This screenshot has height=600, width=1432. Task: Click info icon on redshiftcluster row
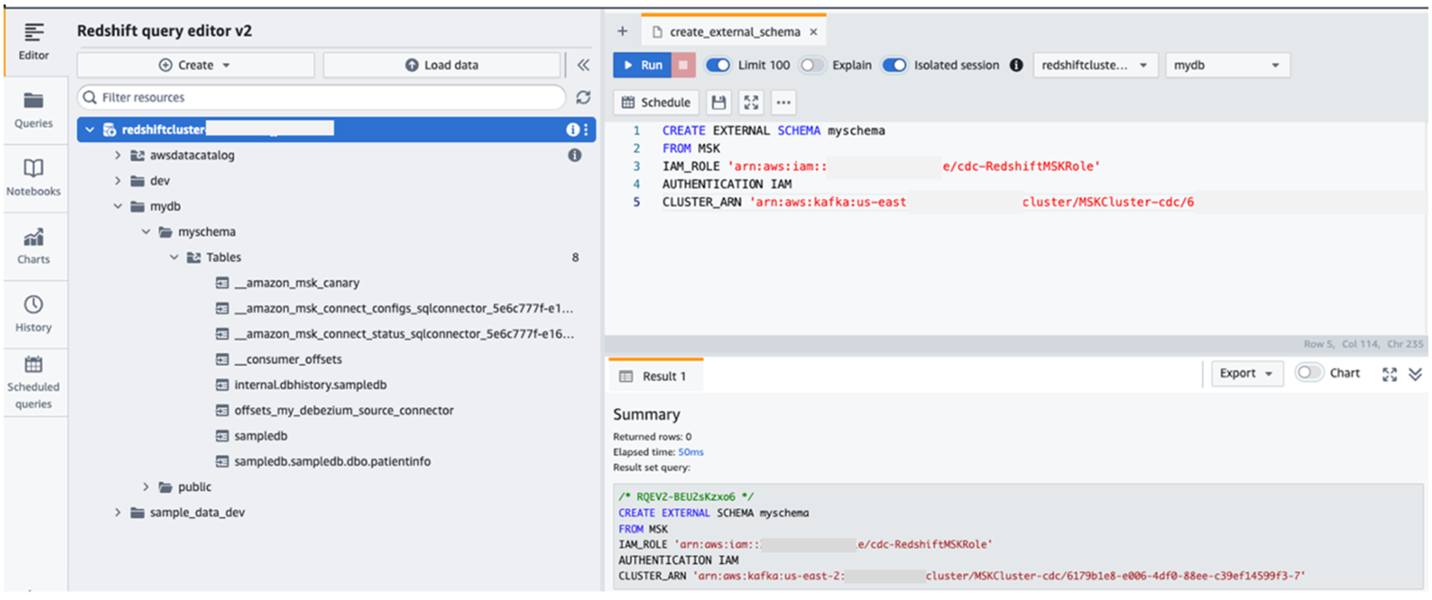click(573, 130)
